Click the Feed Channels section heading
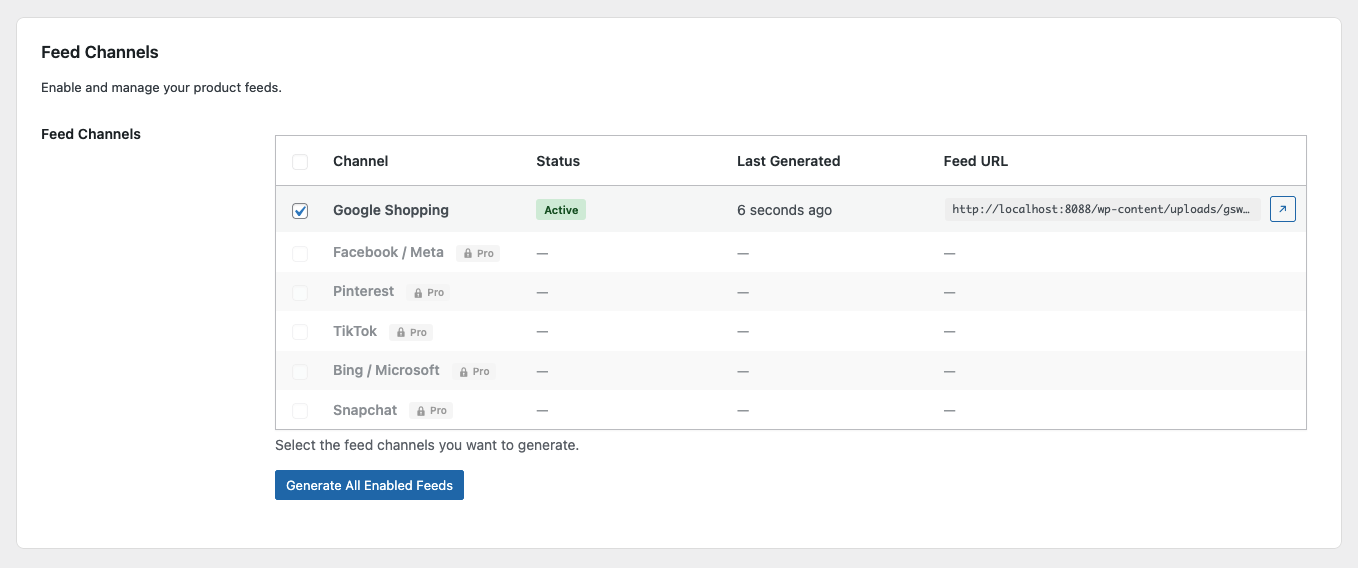Viewport: 1358px width, 568px height. [x=100, y=52]
